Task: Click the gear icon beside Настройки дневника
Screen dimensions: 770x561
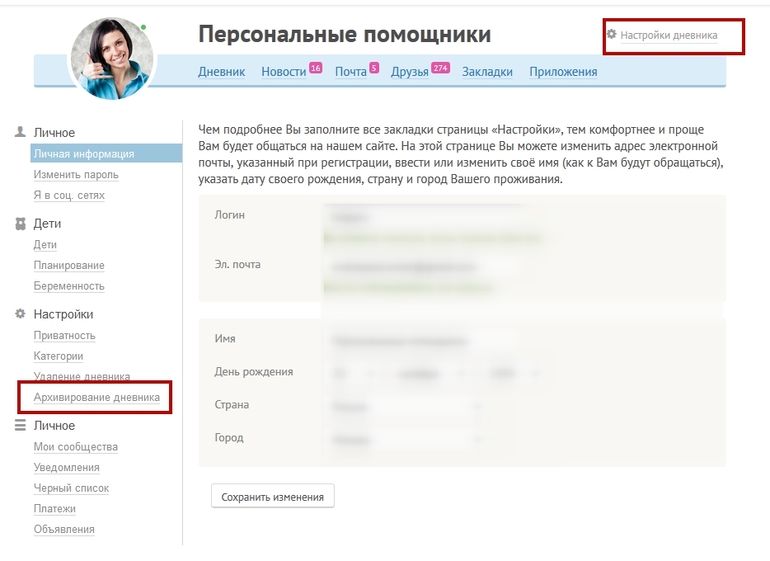Action: click(611, 34)
